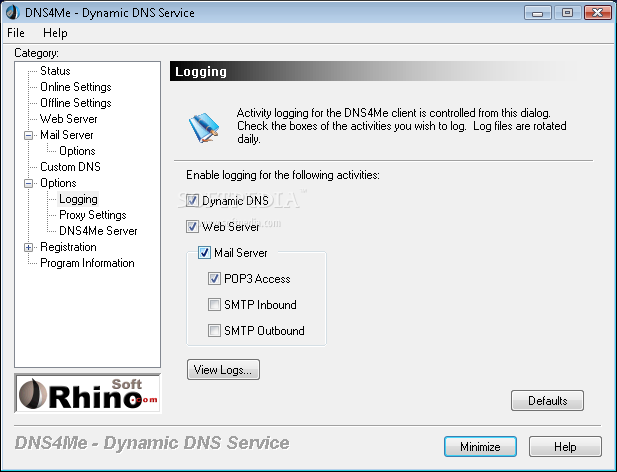Select Online Settings category

tap(76, 87)
